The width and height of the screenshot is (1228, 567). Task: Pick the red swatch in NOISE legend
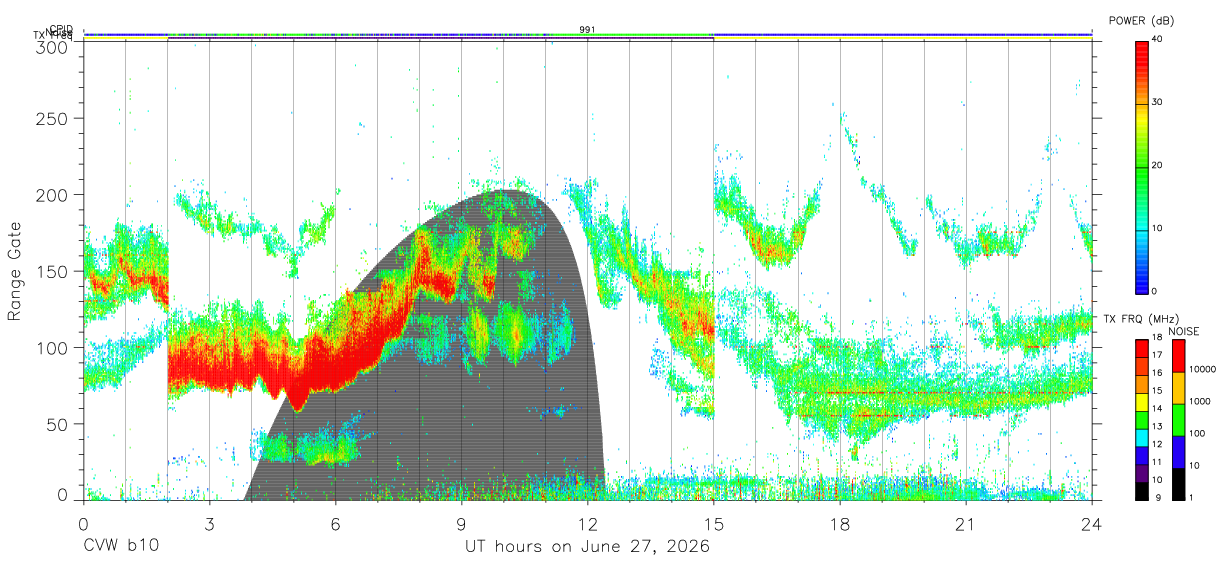(x=1178, y=356)
